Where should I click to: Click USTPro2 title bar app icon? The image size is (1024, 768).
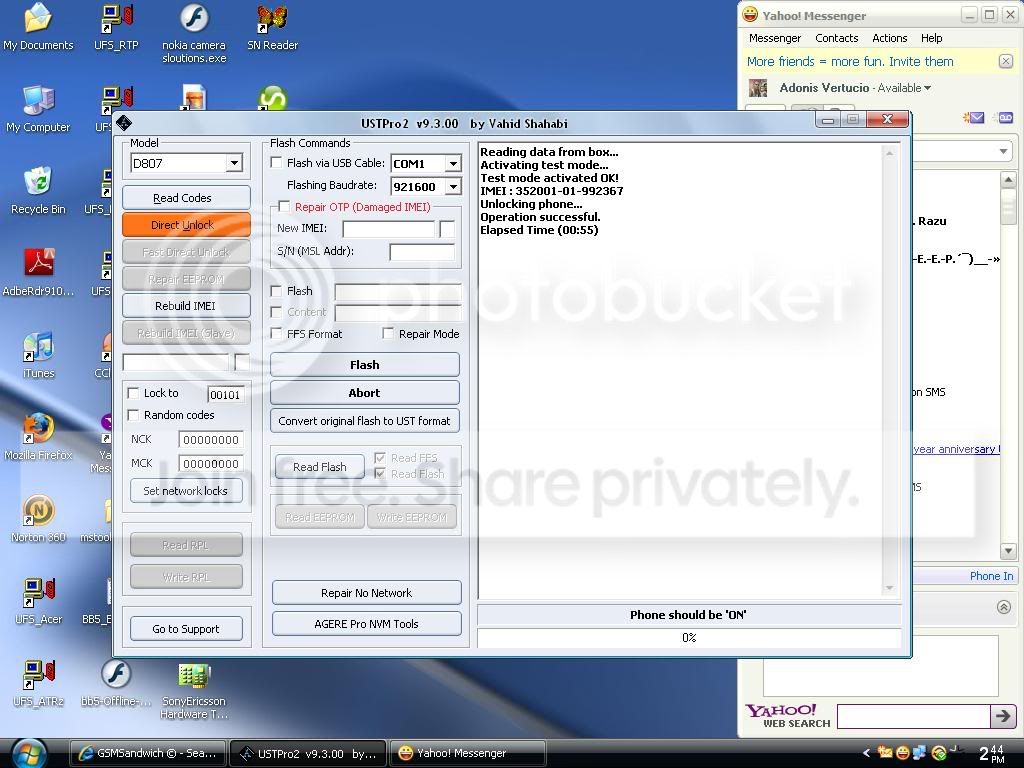click(x=124, y=123)
